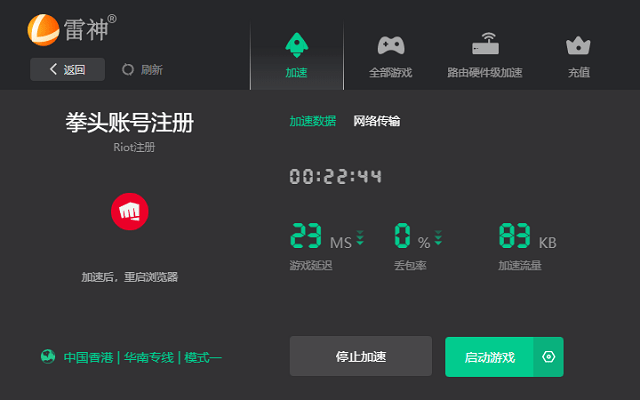Click the globe icon beside 中国香港
The image size is (640, 400).
pos(47,356)
